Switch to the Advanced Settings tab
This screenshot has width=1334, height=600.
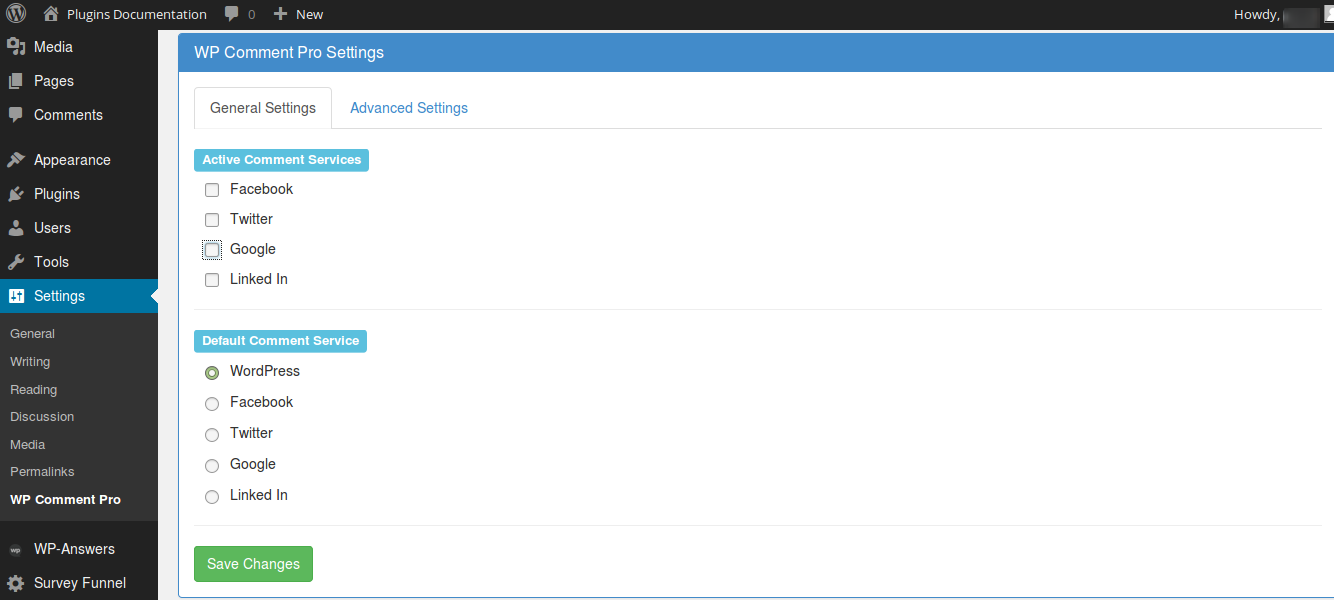click(408, 107)
